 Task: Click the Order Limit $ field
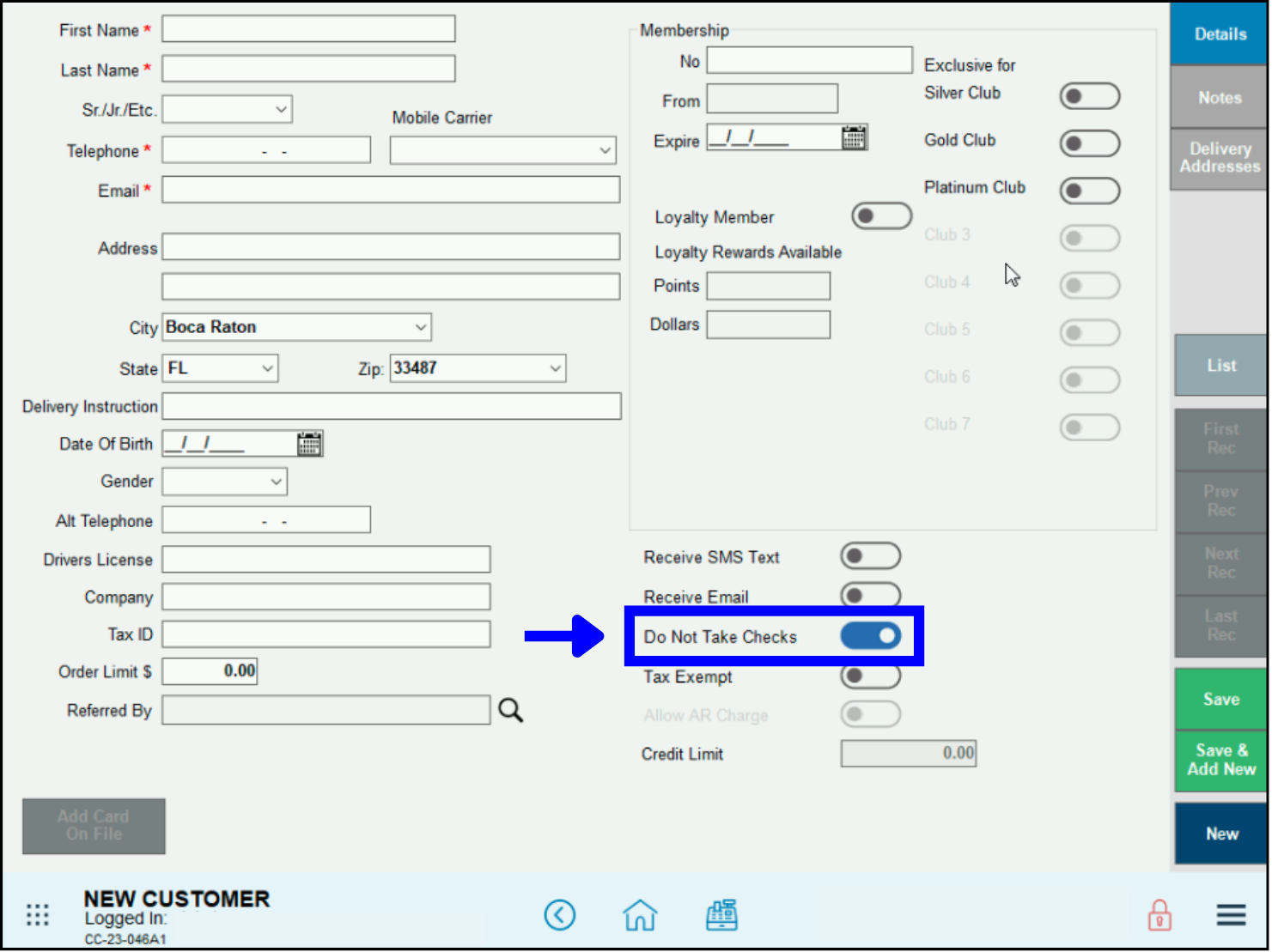pos(210,671)
